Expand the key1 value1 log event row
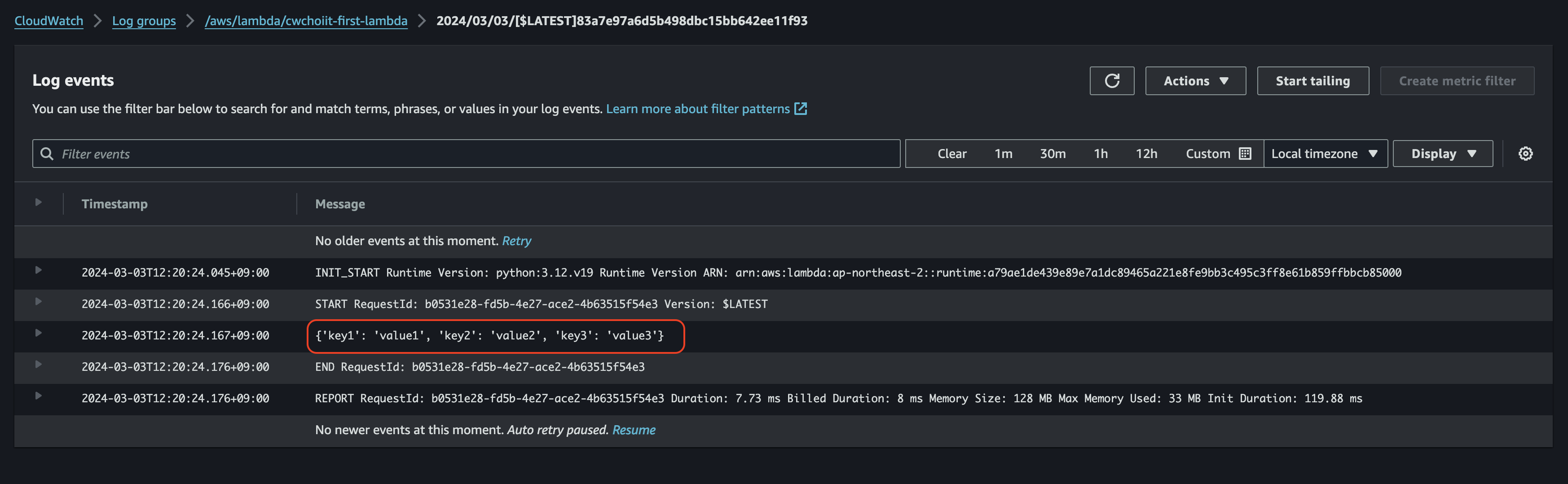This screenshot has width=1568, height=484. click(38, 333)
